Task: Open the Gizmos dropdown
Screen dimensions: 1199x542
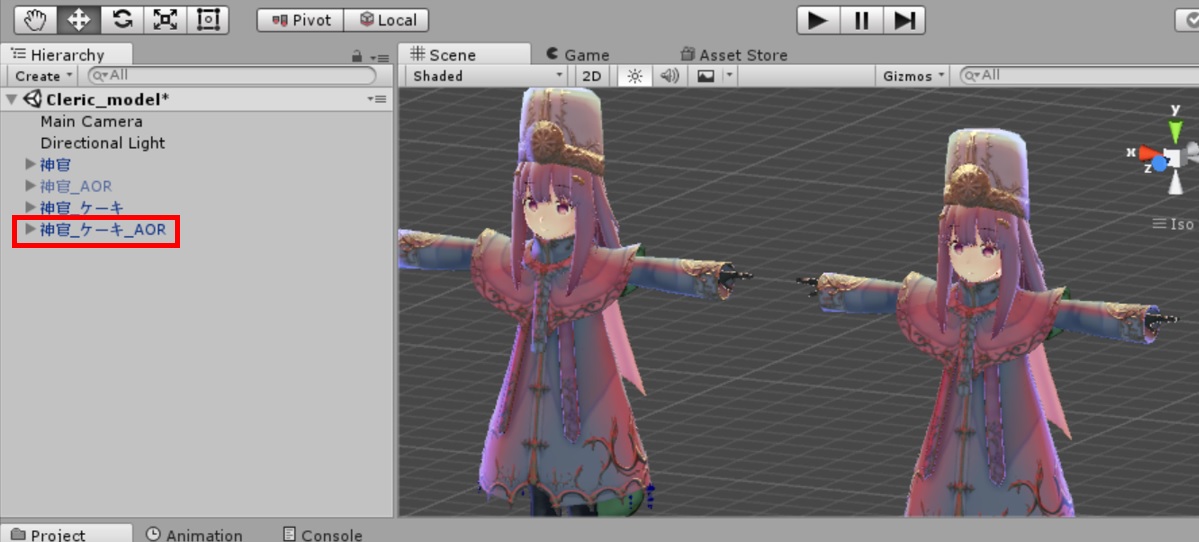Action: point(914,76)
